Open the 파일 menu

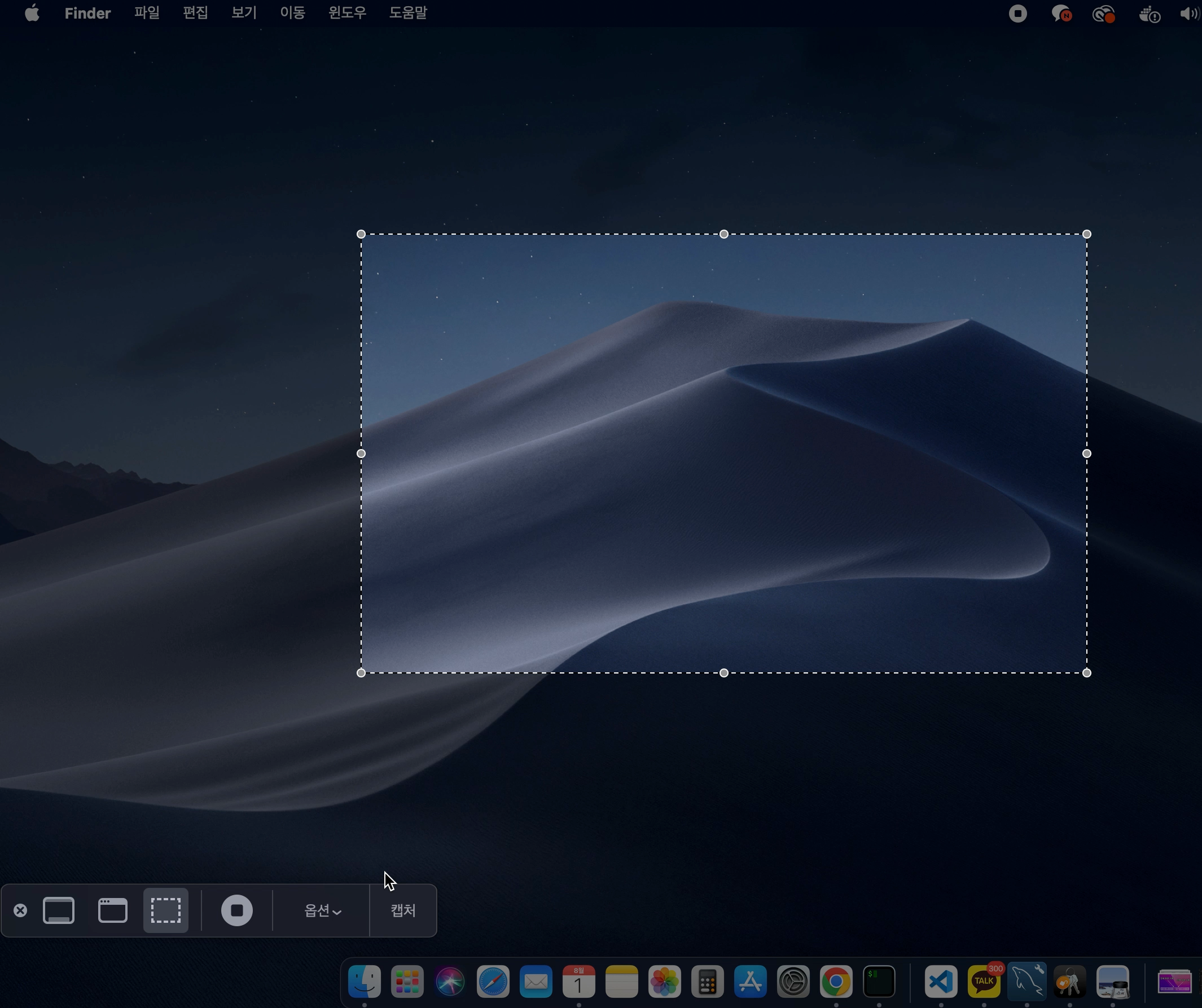click(x=147, y=12)
